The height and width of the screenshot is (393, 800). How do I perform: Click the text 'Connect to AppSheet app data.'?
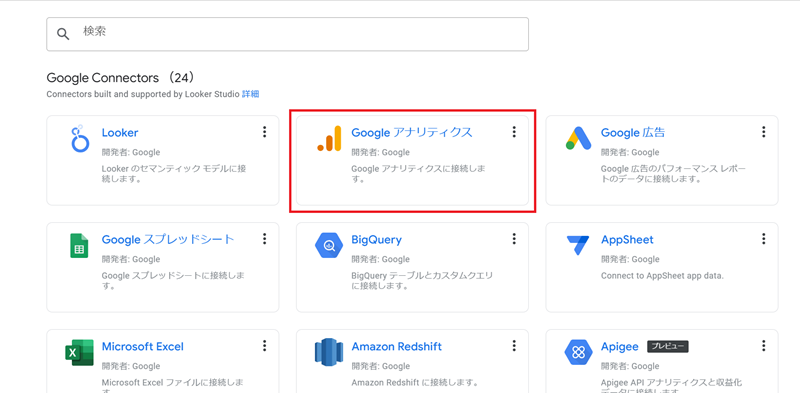click(662, 276)
